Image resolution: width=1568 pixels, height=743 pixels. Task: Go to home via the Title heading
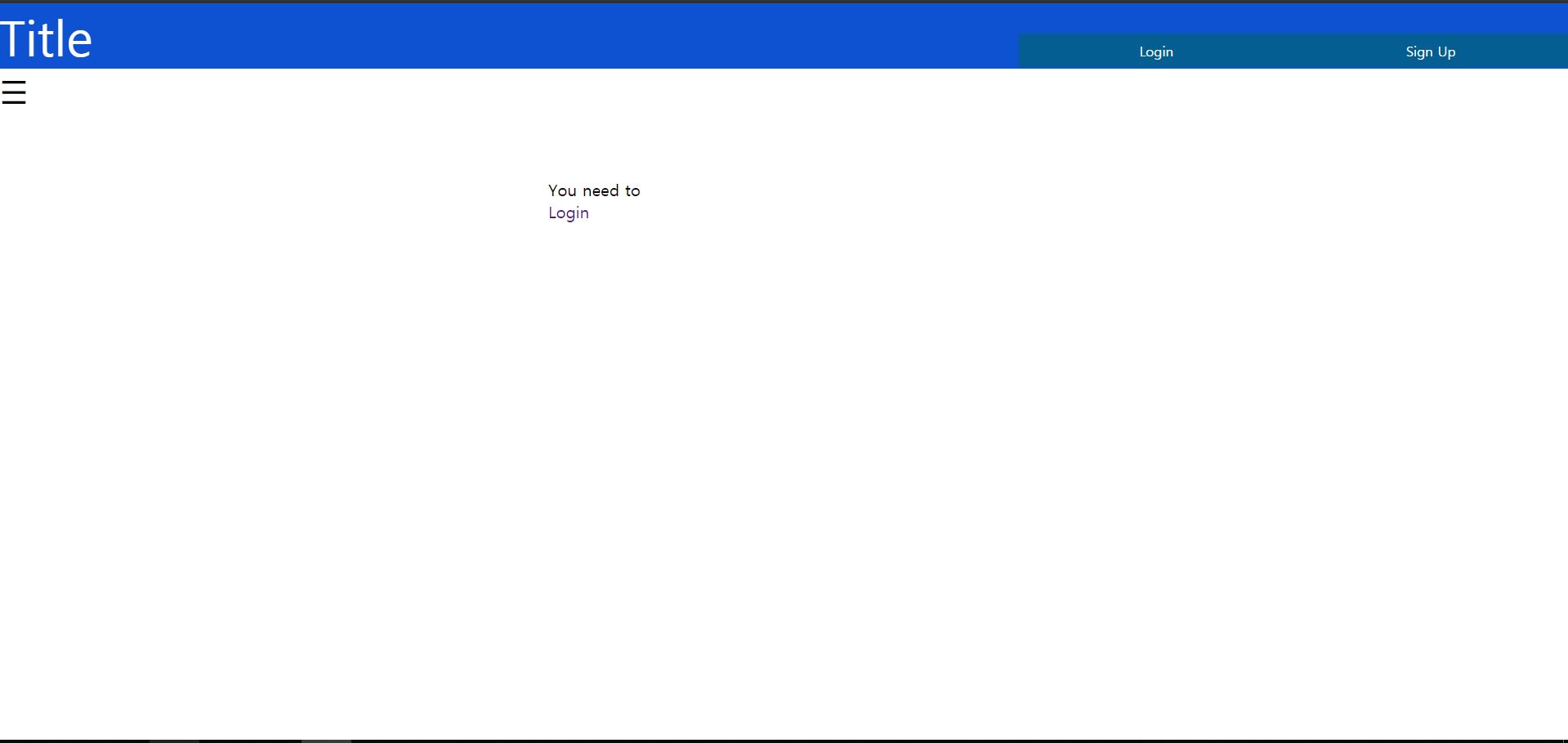coord(47,39)
